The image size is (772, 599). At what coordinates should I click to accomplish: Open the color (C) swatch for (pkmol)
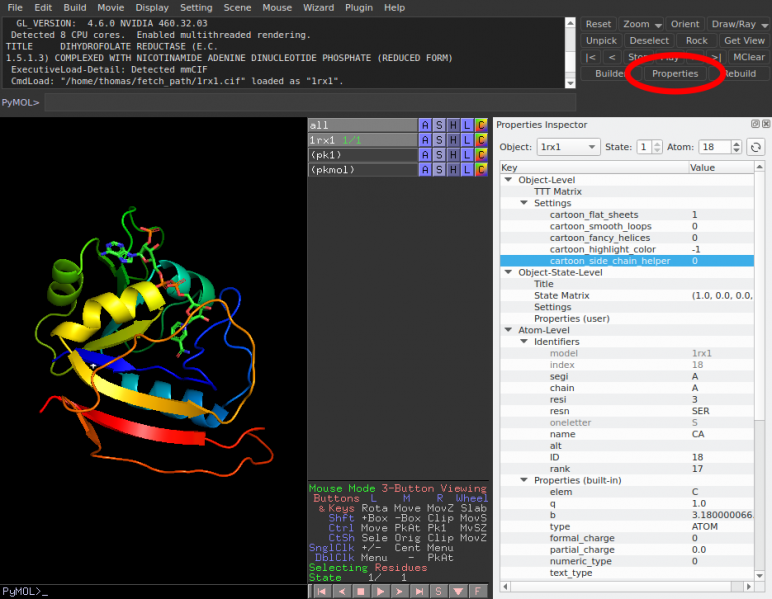[x=481, y=171]
